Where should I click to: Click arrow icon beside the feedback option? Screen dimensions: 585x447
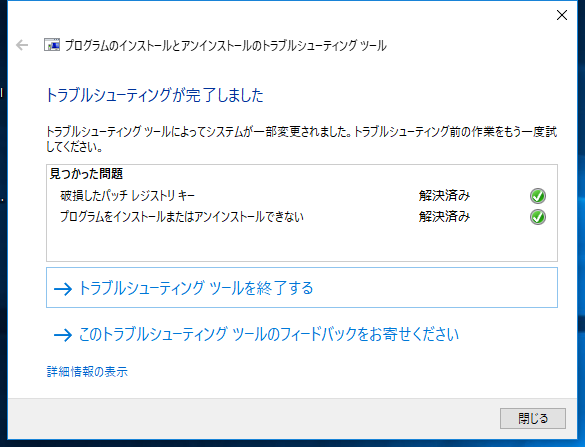[x=63, y=335]
